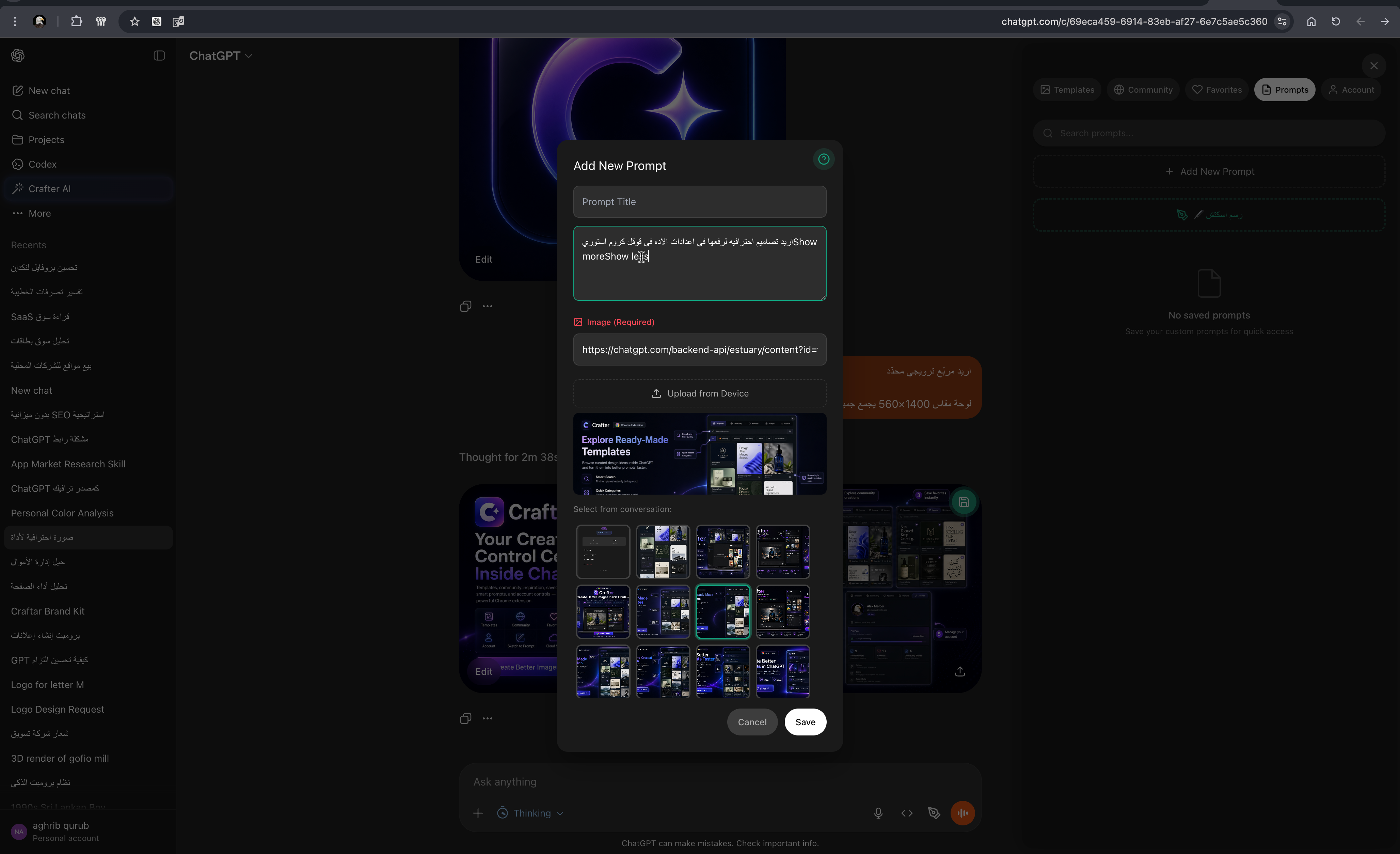Click the attachment plus icon in chat input
Viewport: 1400px width, 854px height.
pyautogui.click(x=478, y=813)
